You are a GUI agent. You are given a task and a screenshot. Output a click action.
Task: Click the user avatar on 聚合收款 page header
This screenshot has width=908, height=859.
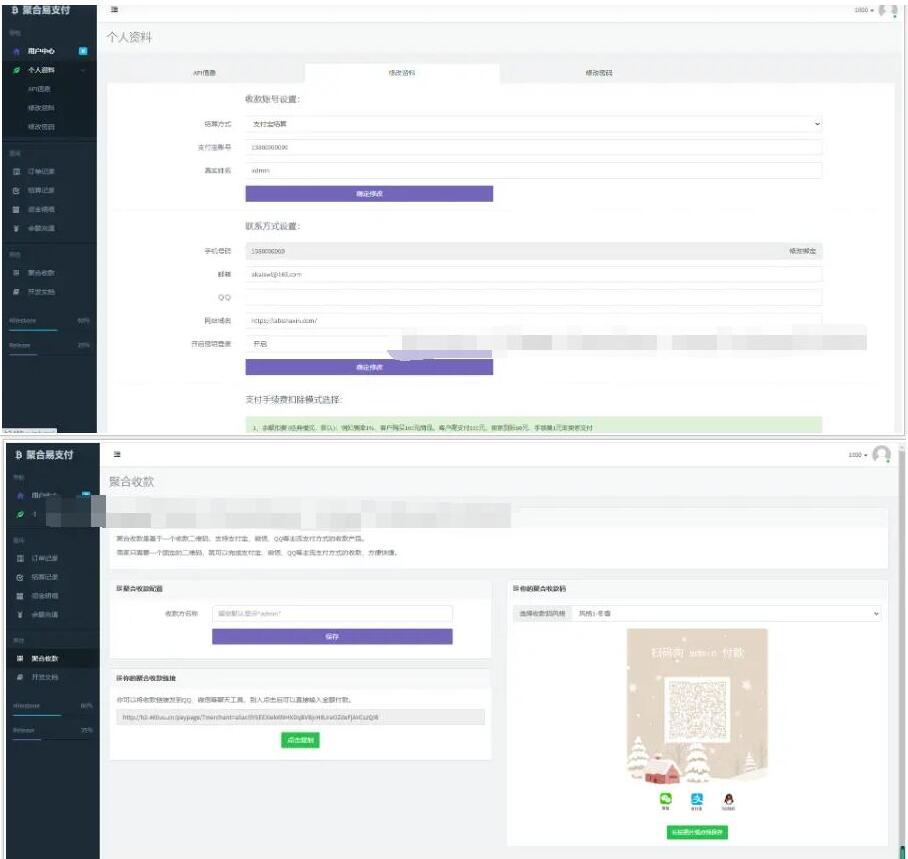[x=881, y=454]
